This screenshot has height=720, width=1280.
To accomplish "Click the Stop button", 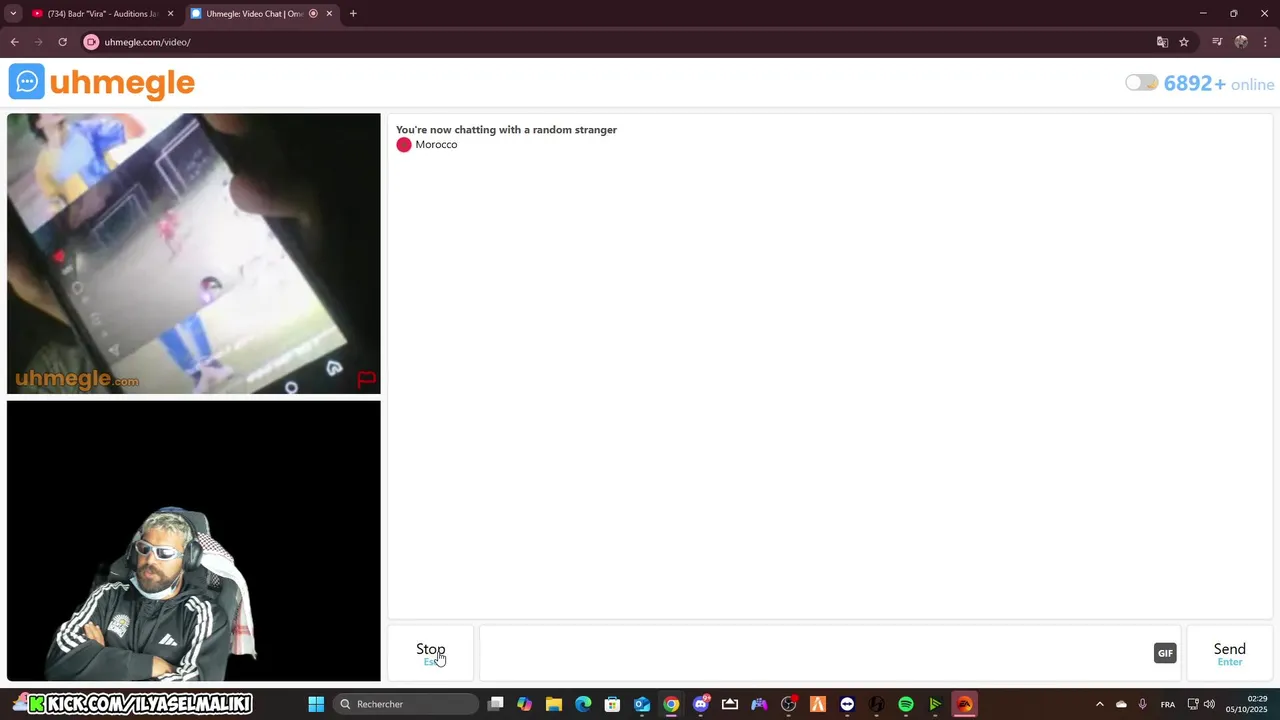I will coord(431,654).
